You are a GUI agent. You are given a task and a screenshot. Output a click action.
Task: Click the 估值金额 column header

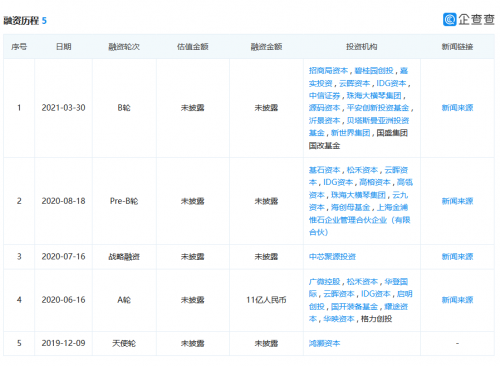click(x=193, y=47)
